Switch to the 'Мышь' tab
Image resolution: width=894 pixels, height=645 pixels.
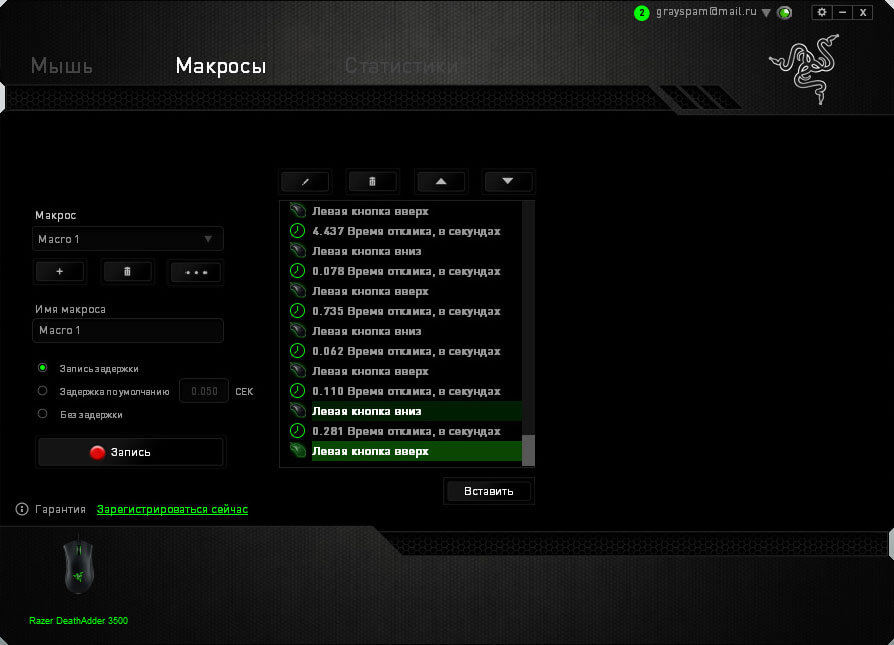click(x=62, y=67)
